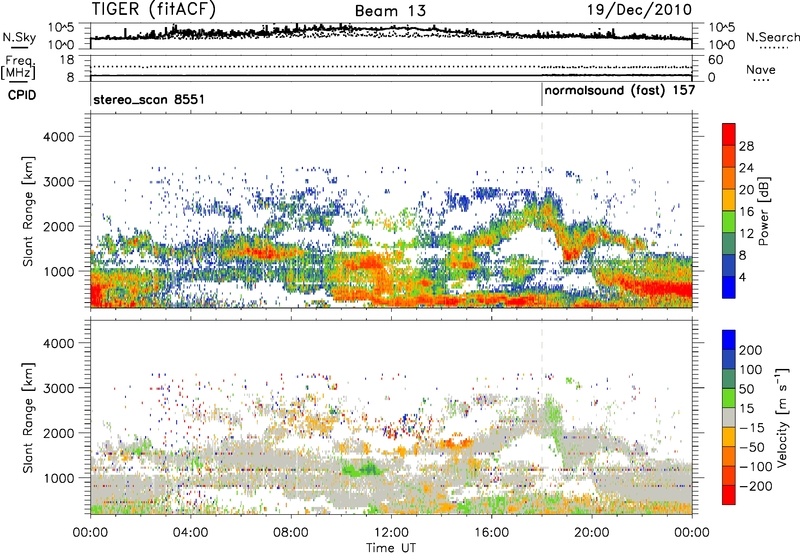Click the 'CPID' row label
Screen dimensions: 800x554
[x=22, y=95]
